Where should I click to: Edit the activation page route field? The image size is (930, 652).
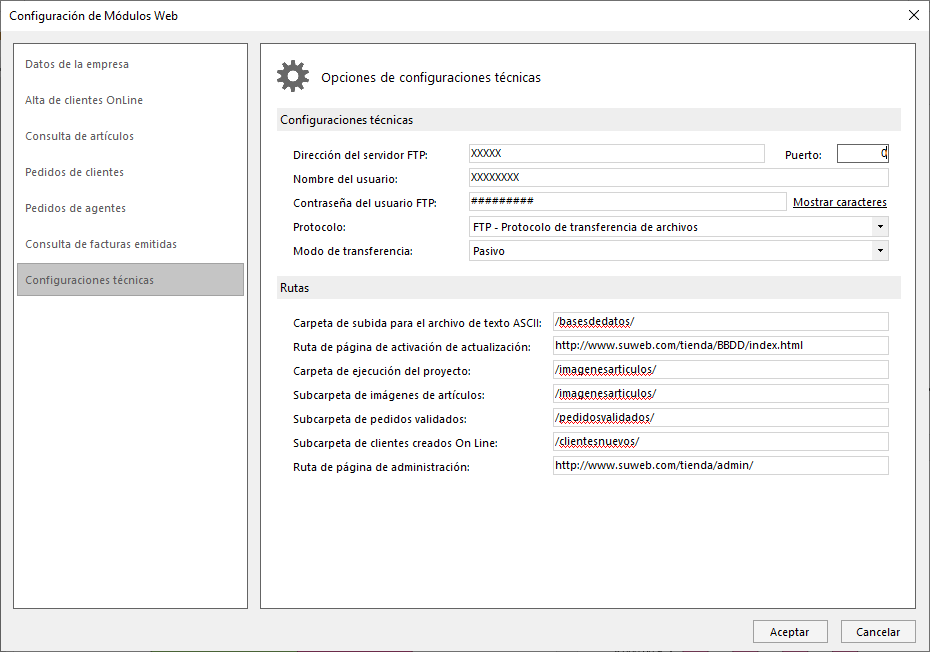(x=721, y=345)
